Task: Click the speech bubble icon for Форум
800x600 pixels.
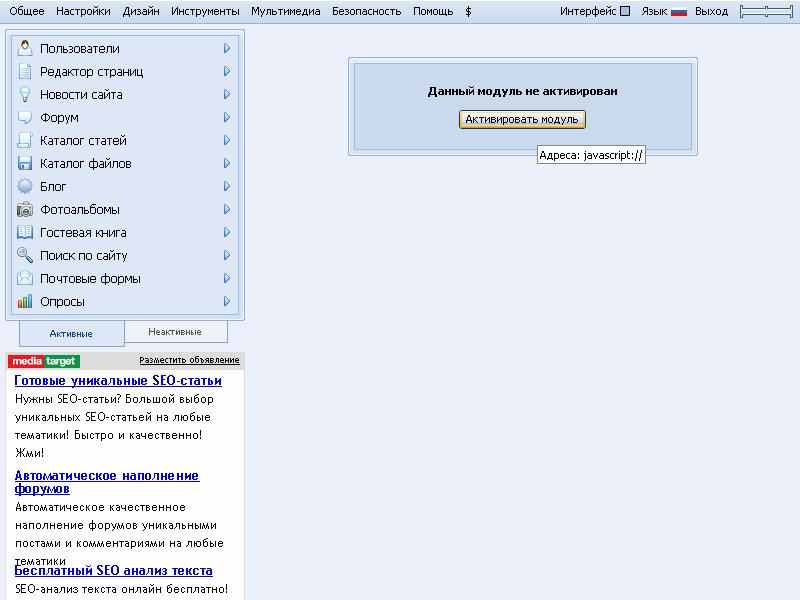Action: [24, 117]
